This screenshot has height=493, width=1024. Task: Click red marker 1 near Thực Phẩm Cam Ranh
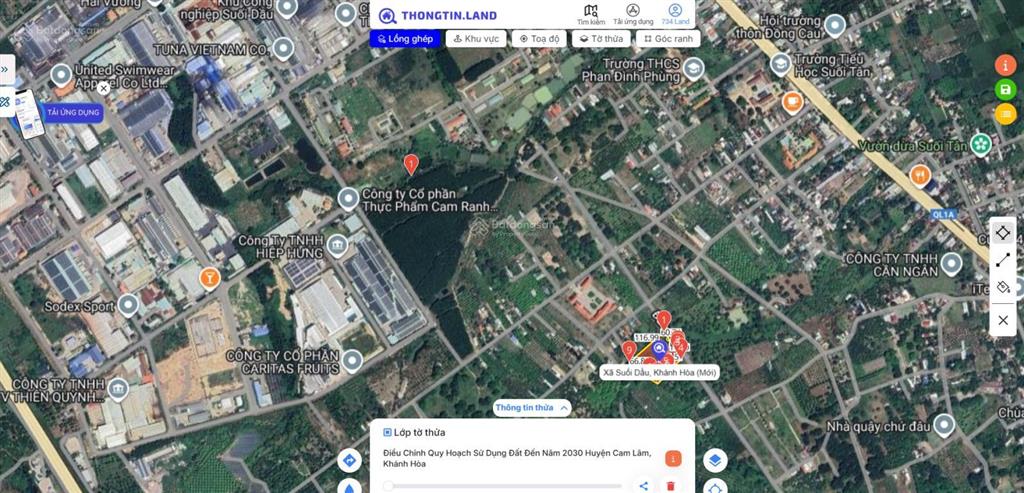click(x=411, y=163)
